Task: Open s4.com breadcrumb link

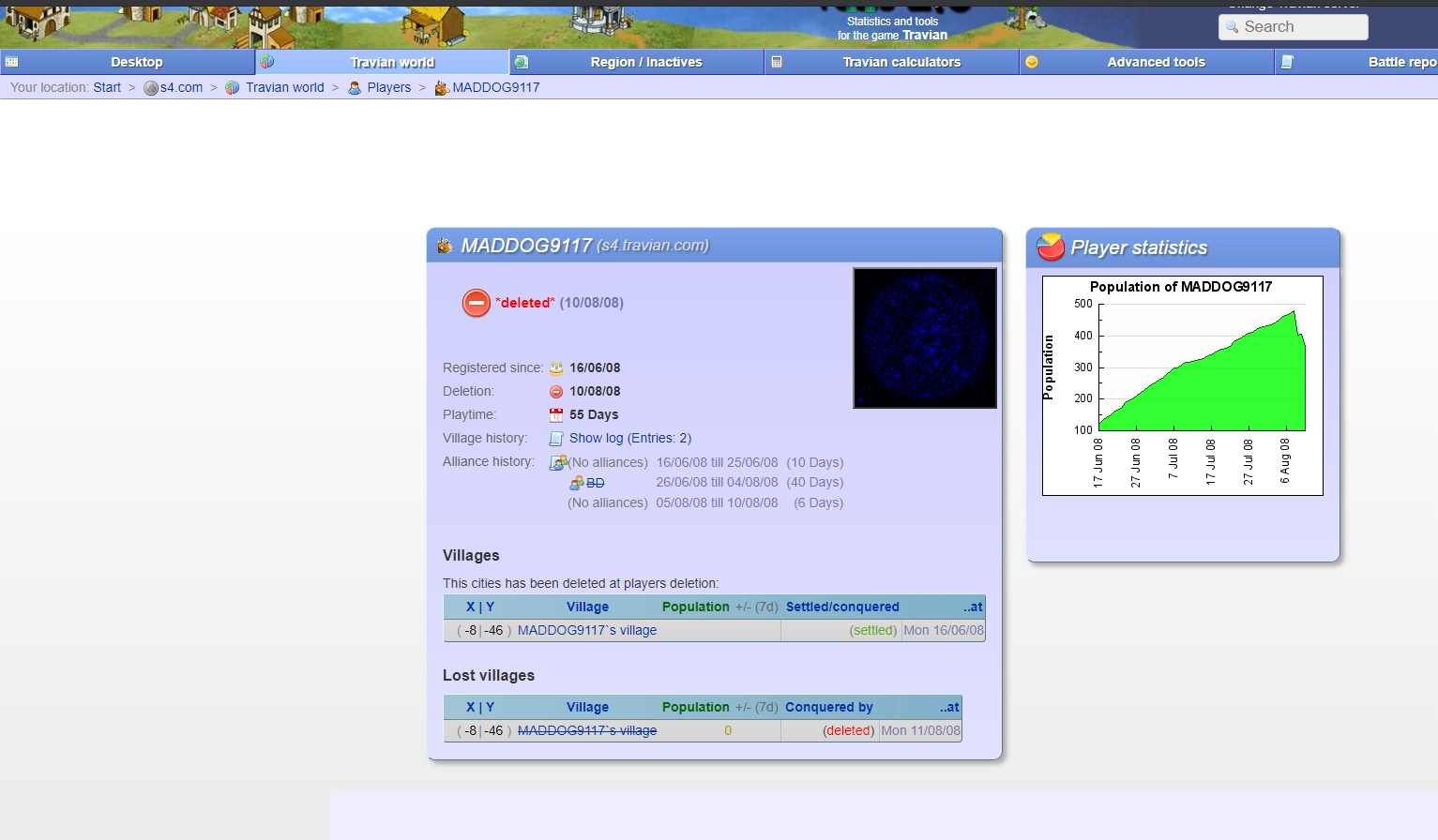Action: (x=181, y=87)
